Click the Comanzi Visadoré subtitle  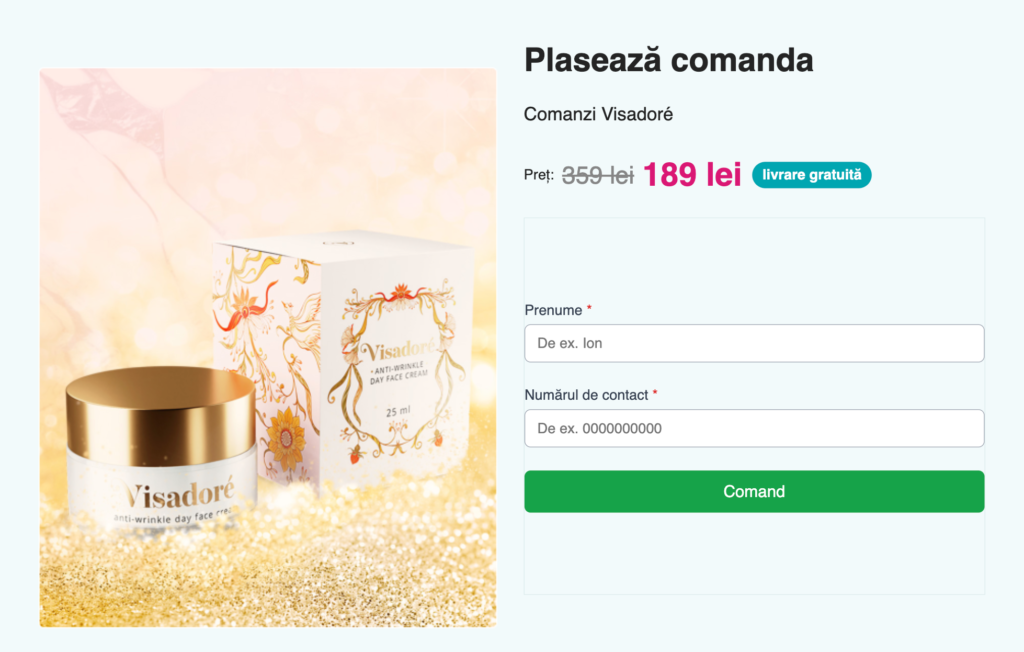point(598,114)
